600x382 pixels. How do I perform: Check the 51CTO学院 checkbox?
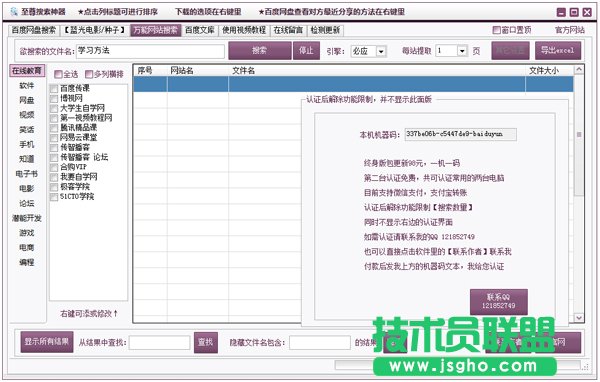[x=54, y=197]
